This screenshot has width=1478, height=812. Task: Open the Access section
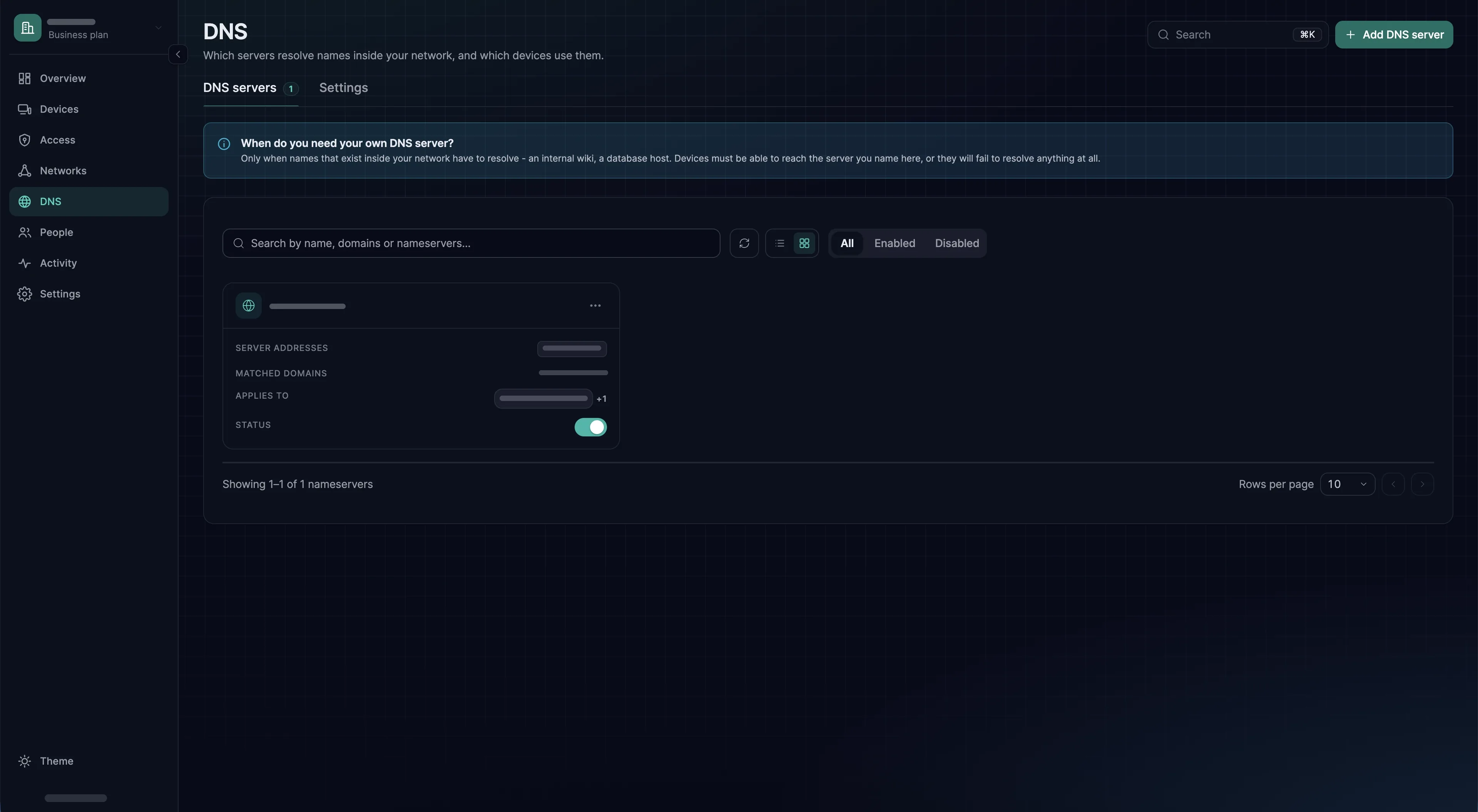(89, 140)
